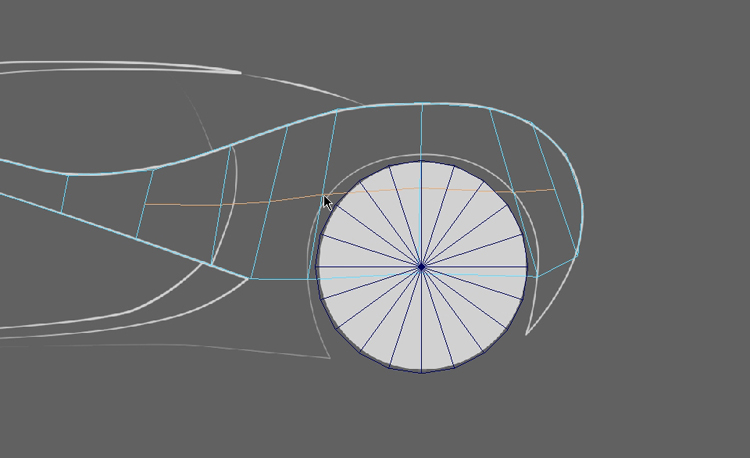Screen dimensions: 750x458
Task: Select the leftmost vertex on the wheel rim
Action: (x=316, y=267)
